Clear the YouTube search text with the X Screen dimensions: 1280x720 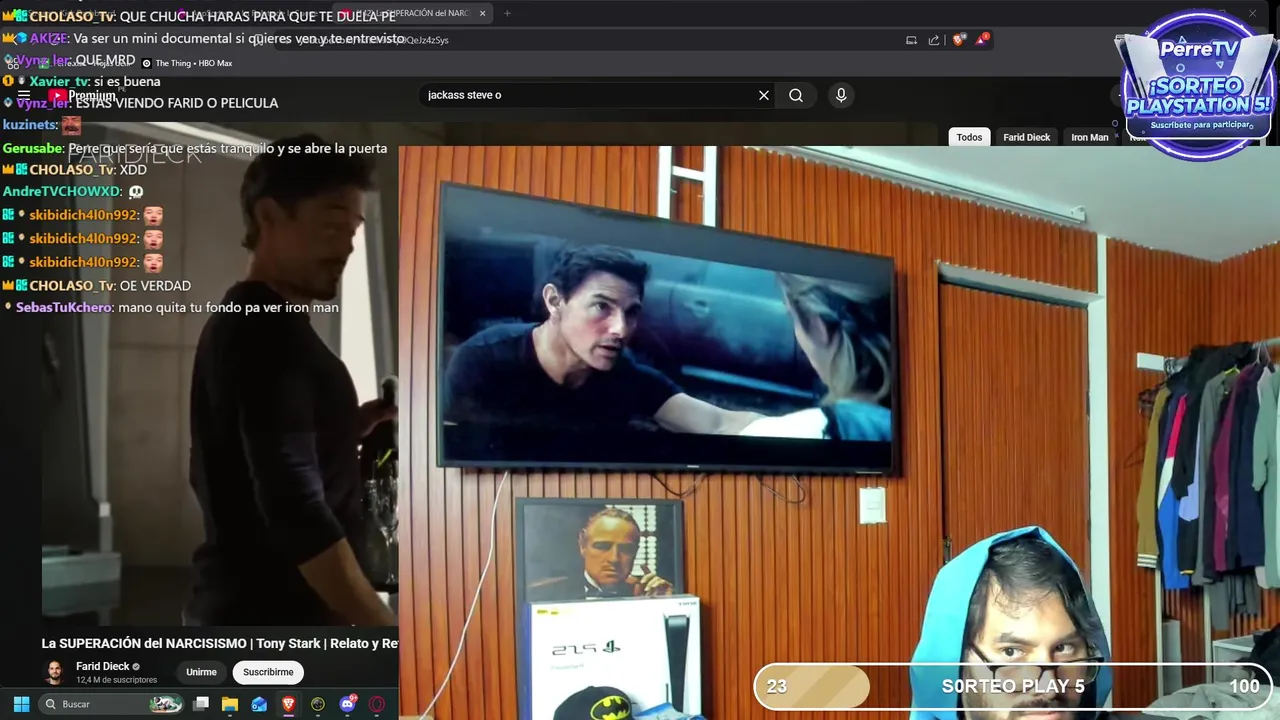pyautogui.click(x=764, y=95)
